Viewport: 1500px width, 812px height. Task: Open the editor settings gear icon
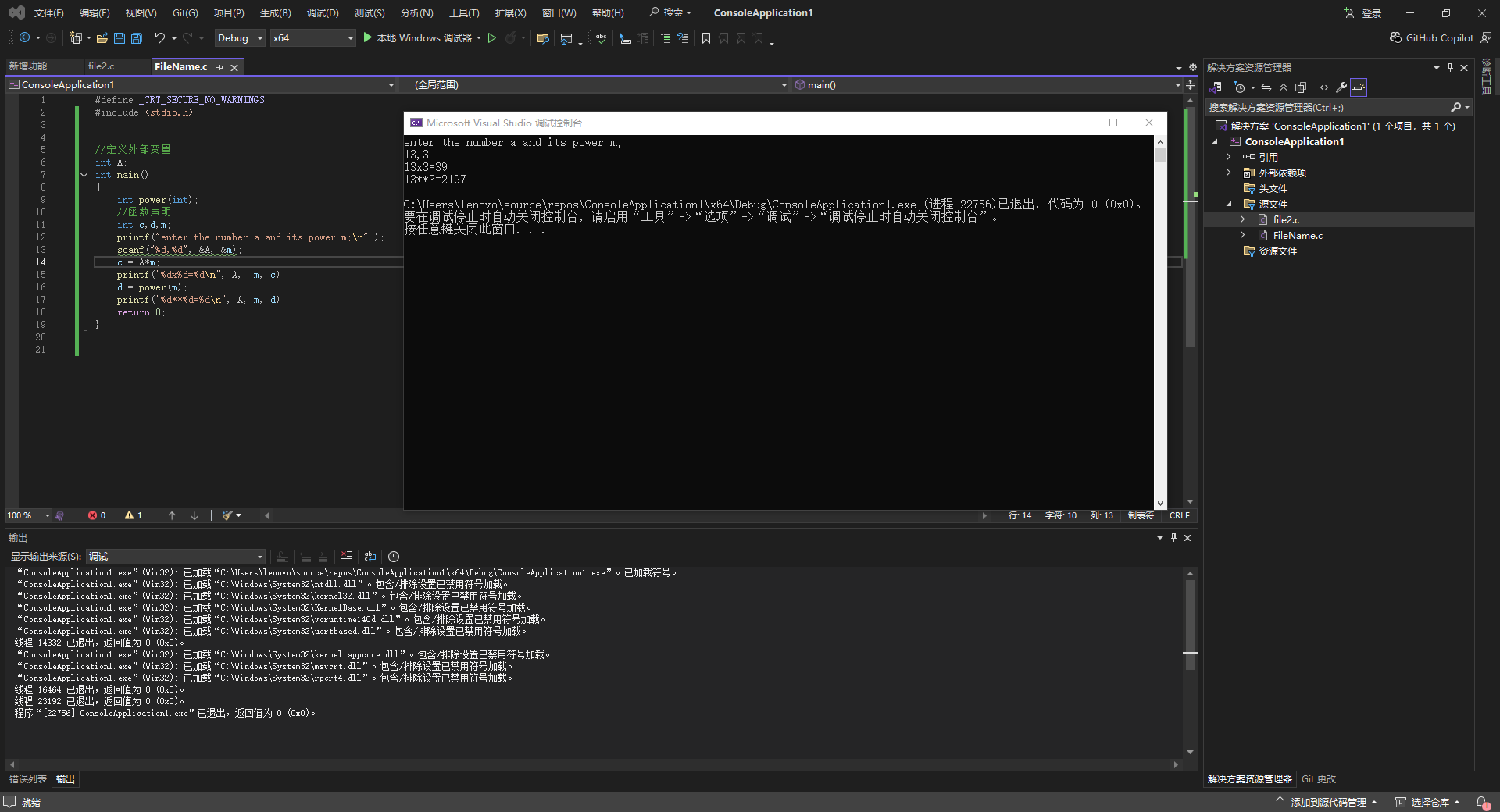coord(1192,67)
